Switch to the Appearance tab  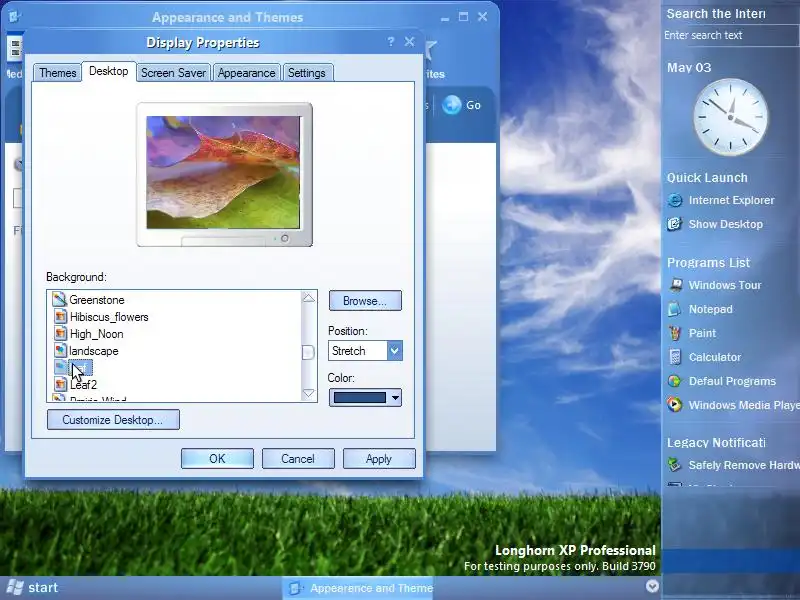point(246,73)
